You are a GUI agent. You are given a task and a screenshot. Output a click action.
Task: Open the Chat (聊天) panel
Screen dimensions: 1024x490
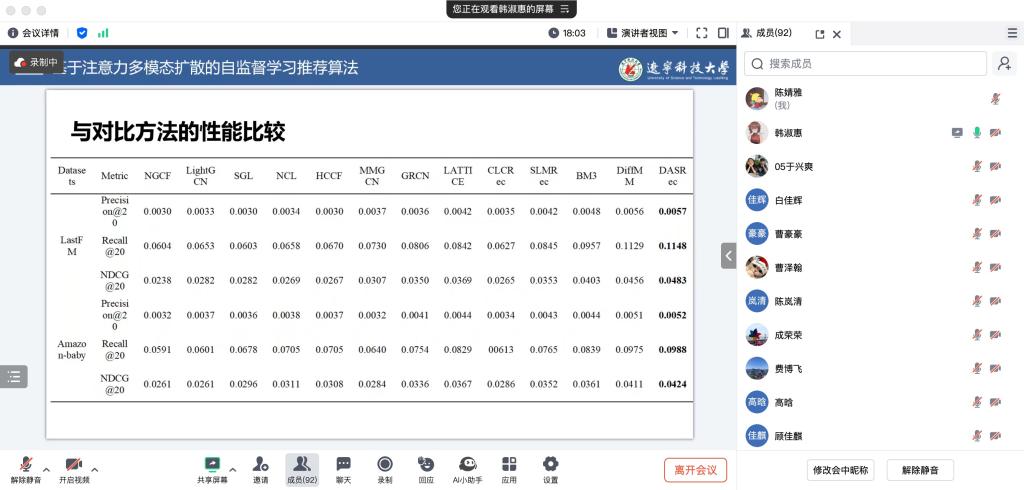click(x=343, y=469)
